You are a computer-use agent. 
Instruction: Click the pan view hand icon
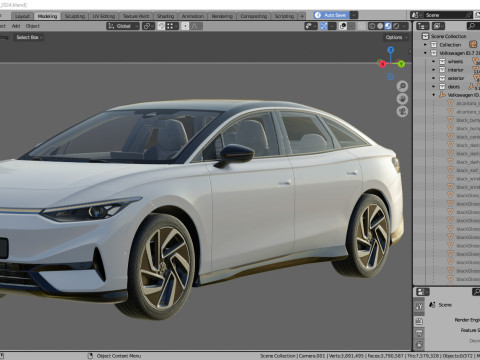[402, 99]
